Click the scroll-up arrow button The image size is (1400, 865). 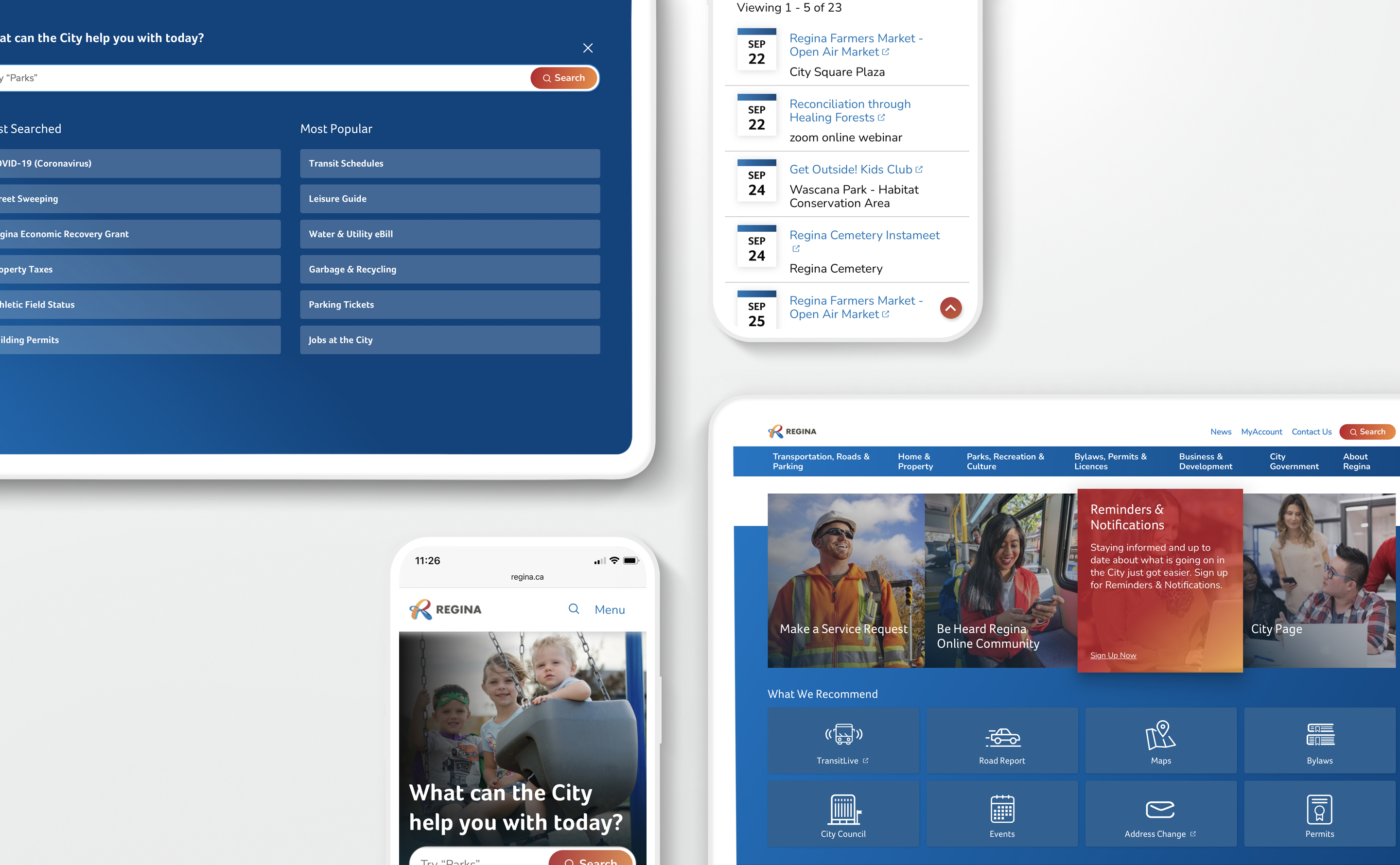951,307
